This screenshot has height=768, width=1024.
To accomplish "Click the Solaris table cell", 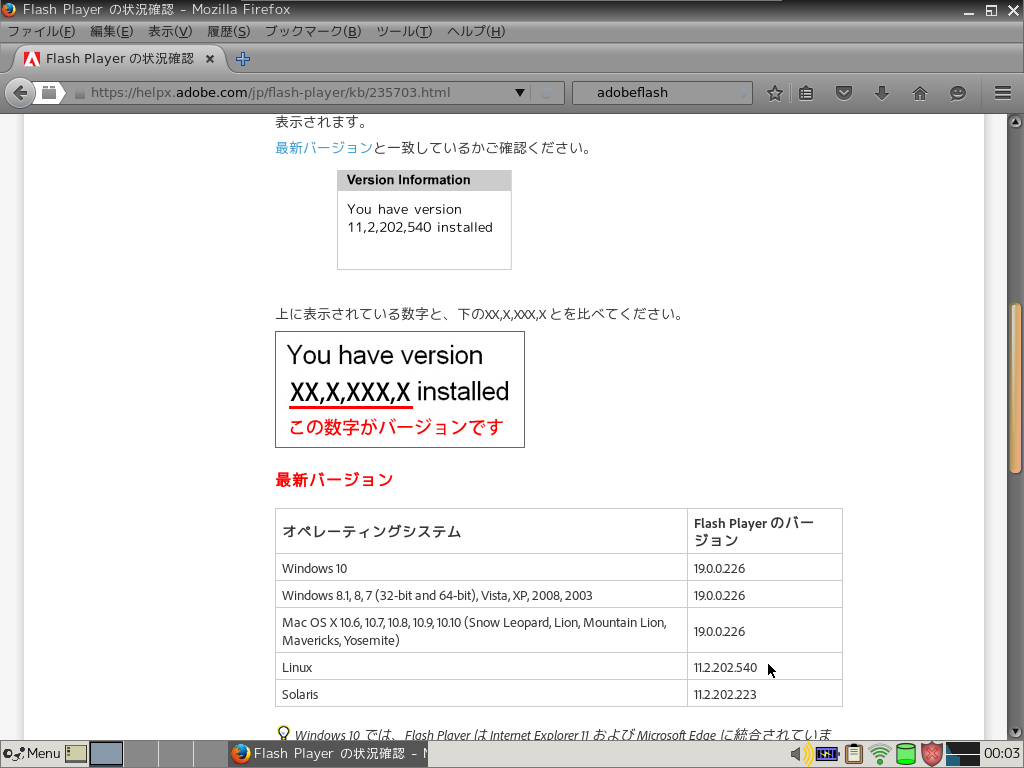I will [481, 694].
